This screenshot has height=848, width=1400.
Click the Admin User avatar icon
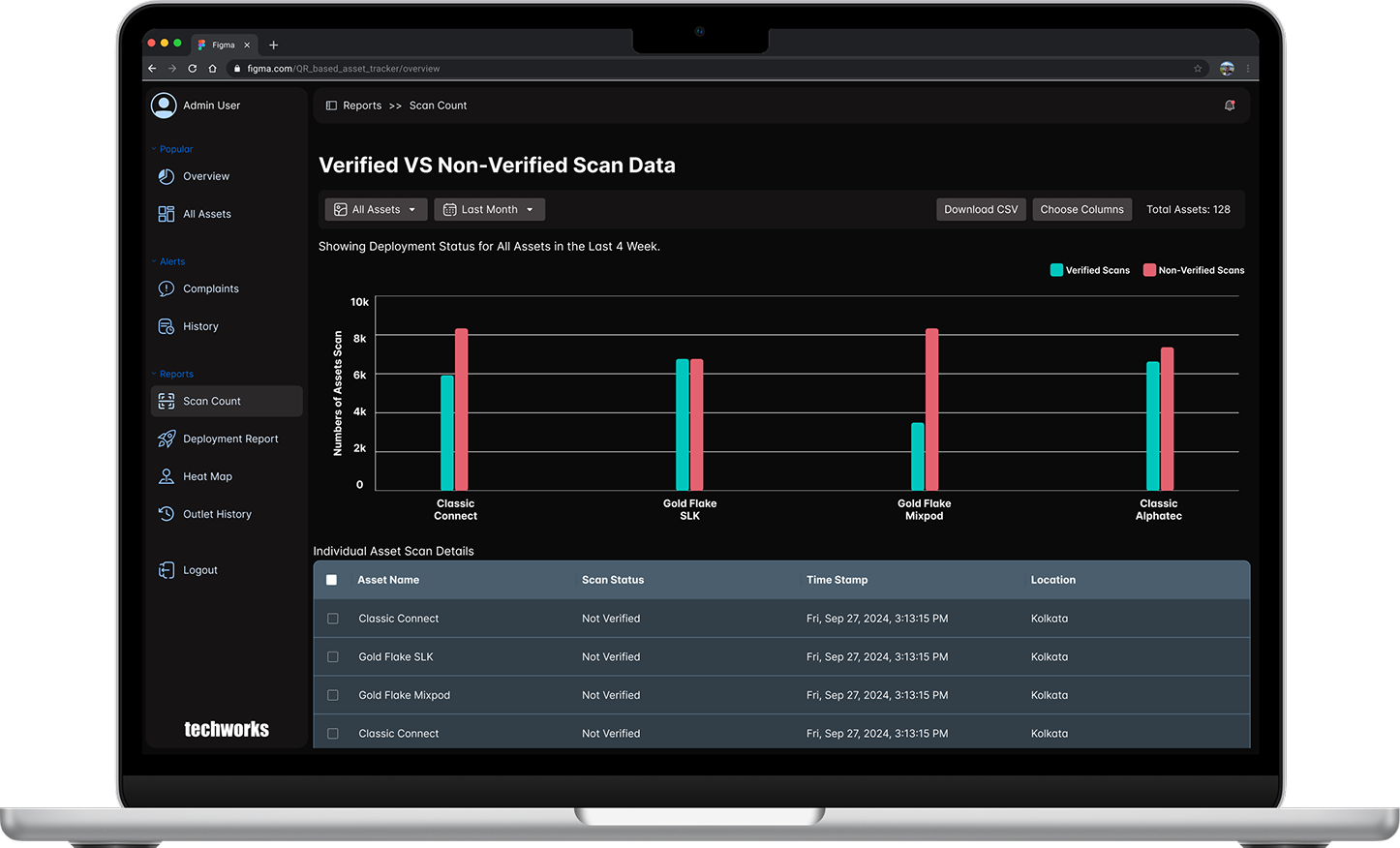[164, 106]
